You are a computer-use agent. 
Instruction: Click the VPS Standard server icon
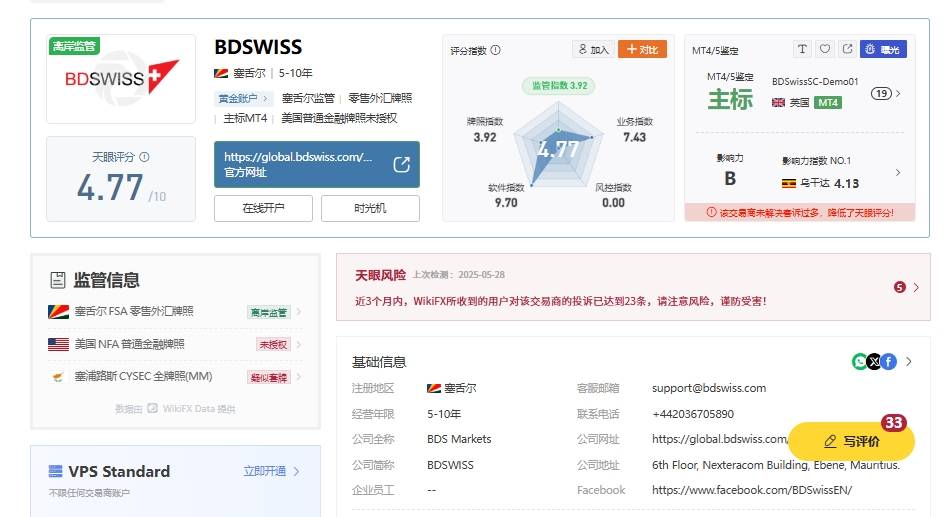(56, 471)
